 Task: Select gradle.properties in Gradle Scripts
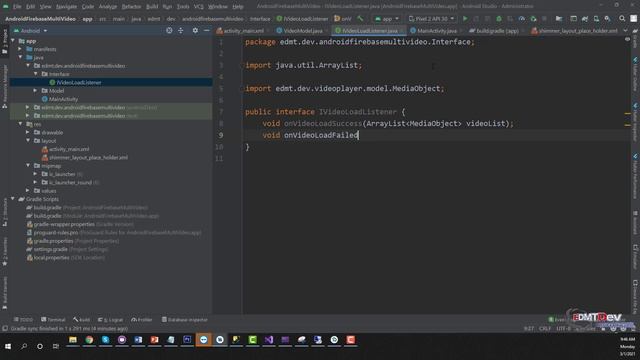pos(53,241)
